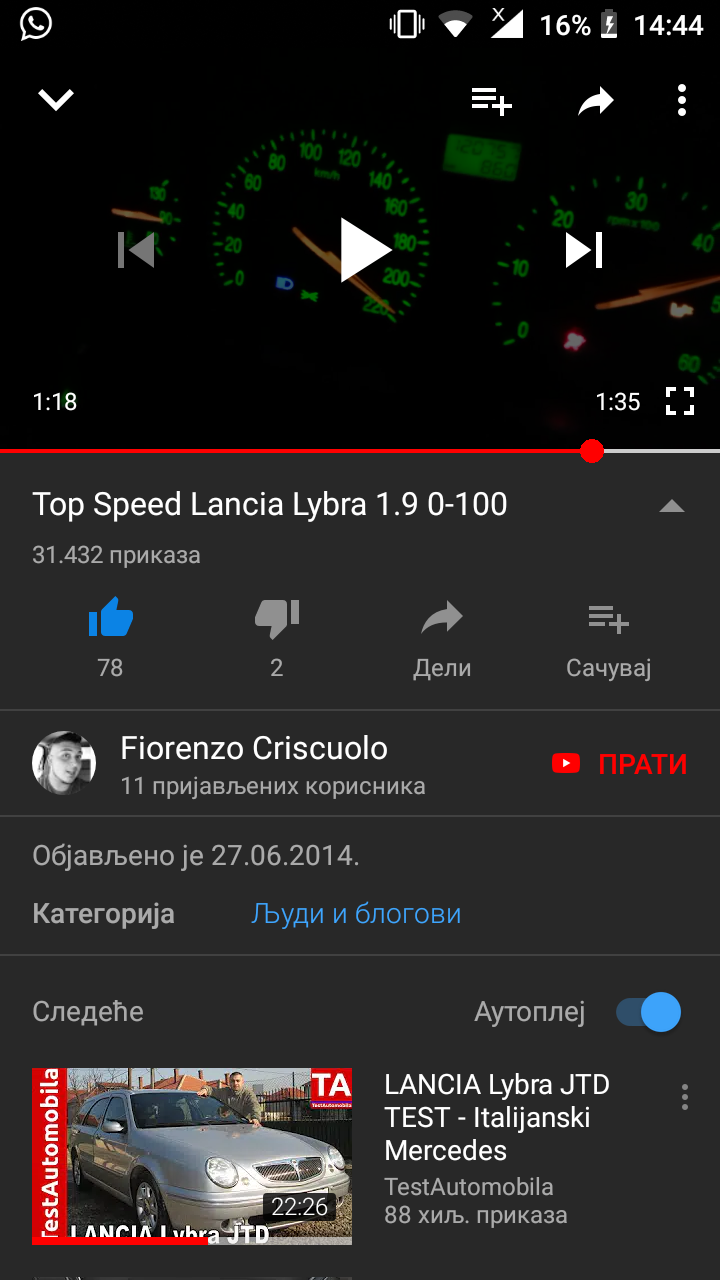Open the video overflow menu

[x=682, y=100]
